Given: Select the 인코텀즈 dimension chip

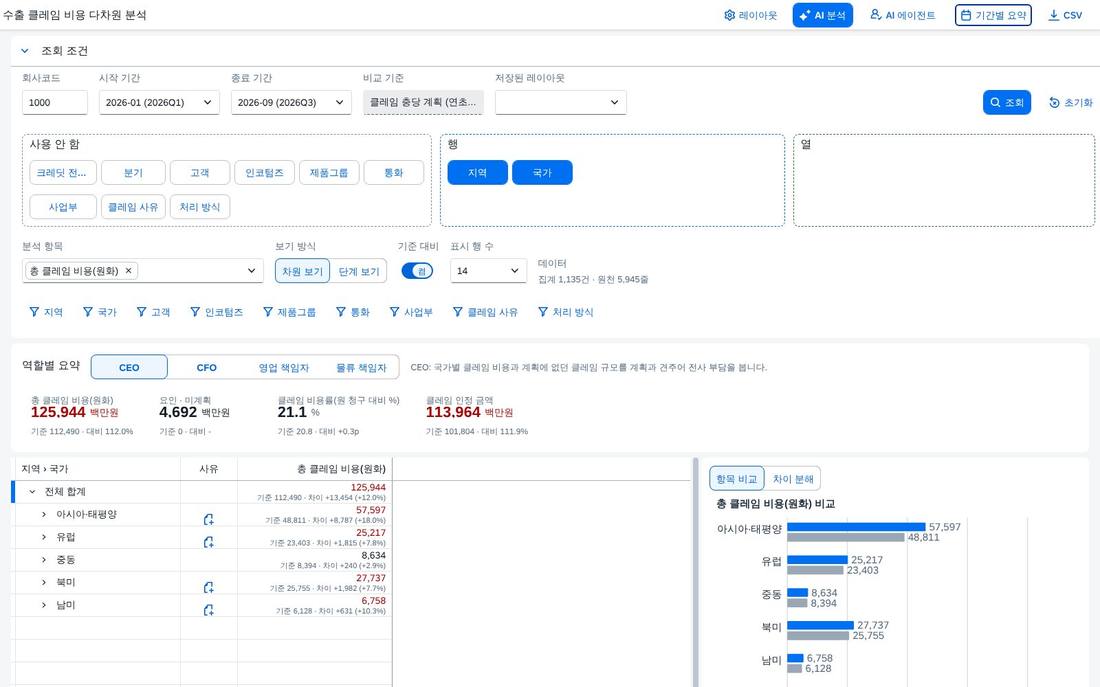Looking at the screenshot, I should tap(264, 173).
